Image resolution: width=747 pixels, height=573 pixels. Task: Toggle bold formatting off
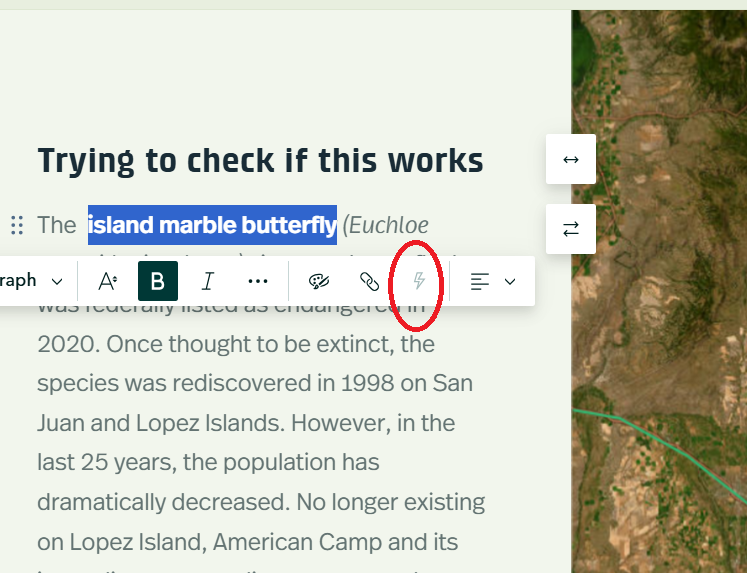click(x=158, y=281)
